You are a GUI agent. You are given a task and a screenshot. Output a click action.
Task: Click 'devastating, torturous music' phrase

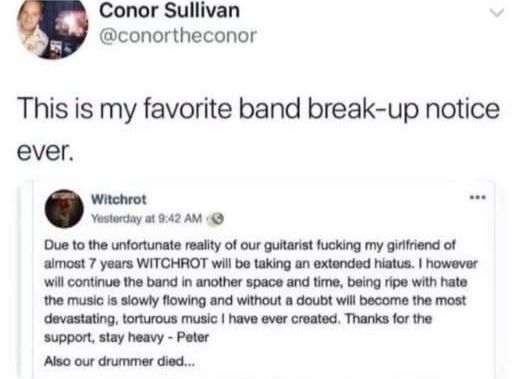131,319
